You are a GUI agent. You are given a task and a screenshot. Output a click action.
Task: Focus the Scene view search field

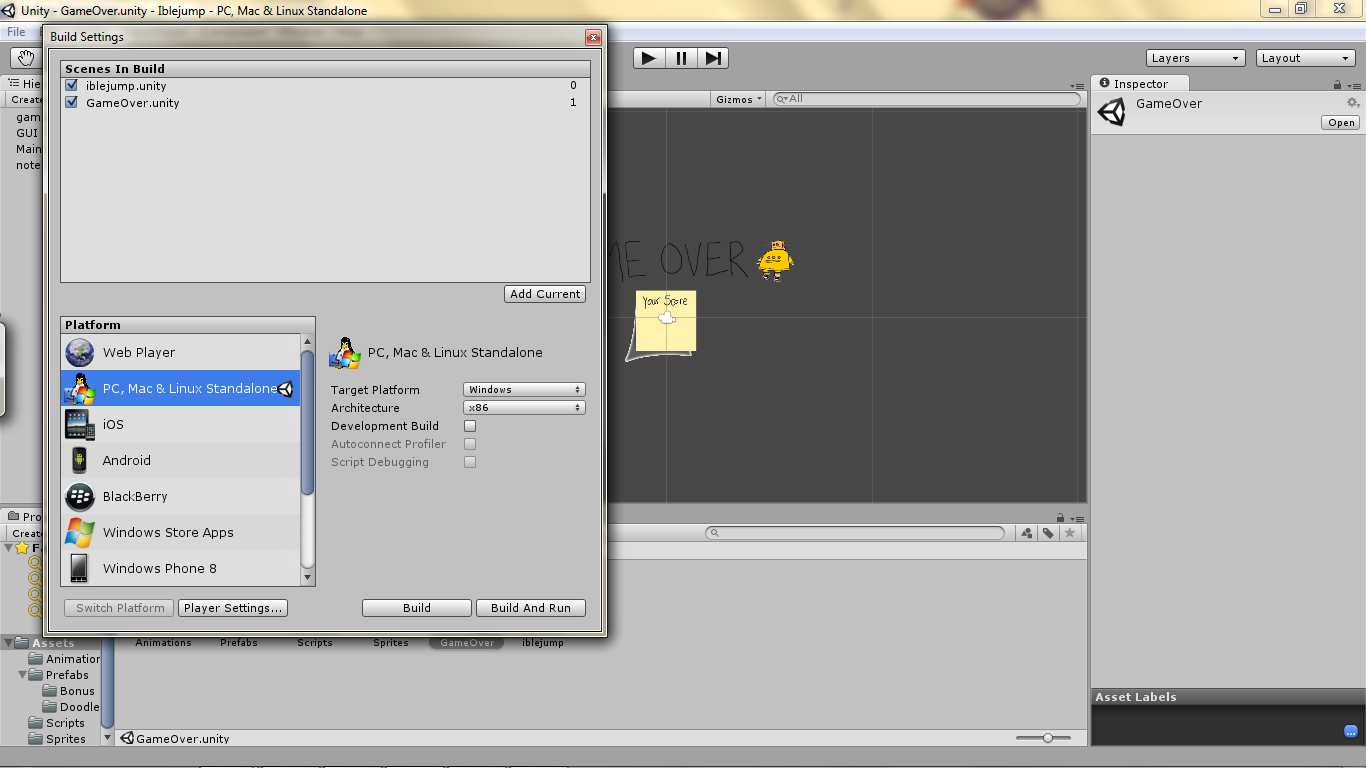click(x=929, y=99)
